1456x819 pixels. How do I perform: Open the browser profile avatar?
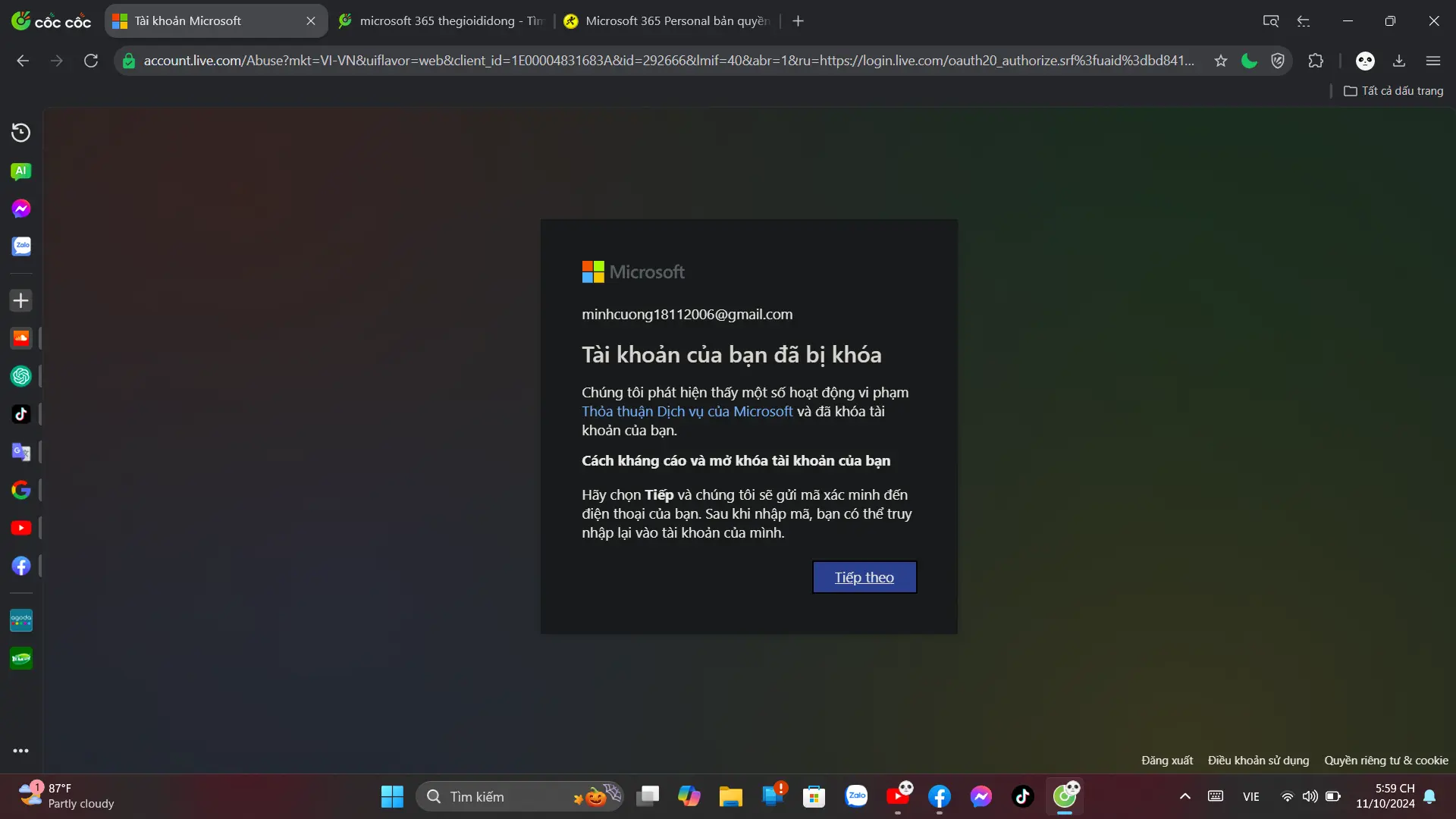click(x=1365, y=61)
